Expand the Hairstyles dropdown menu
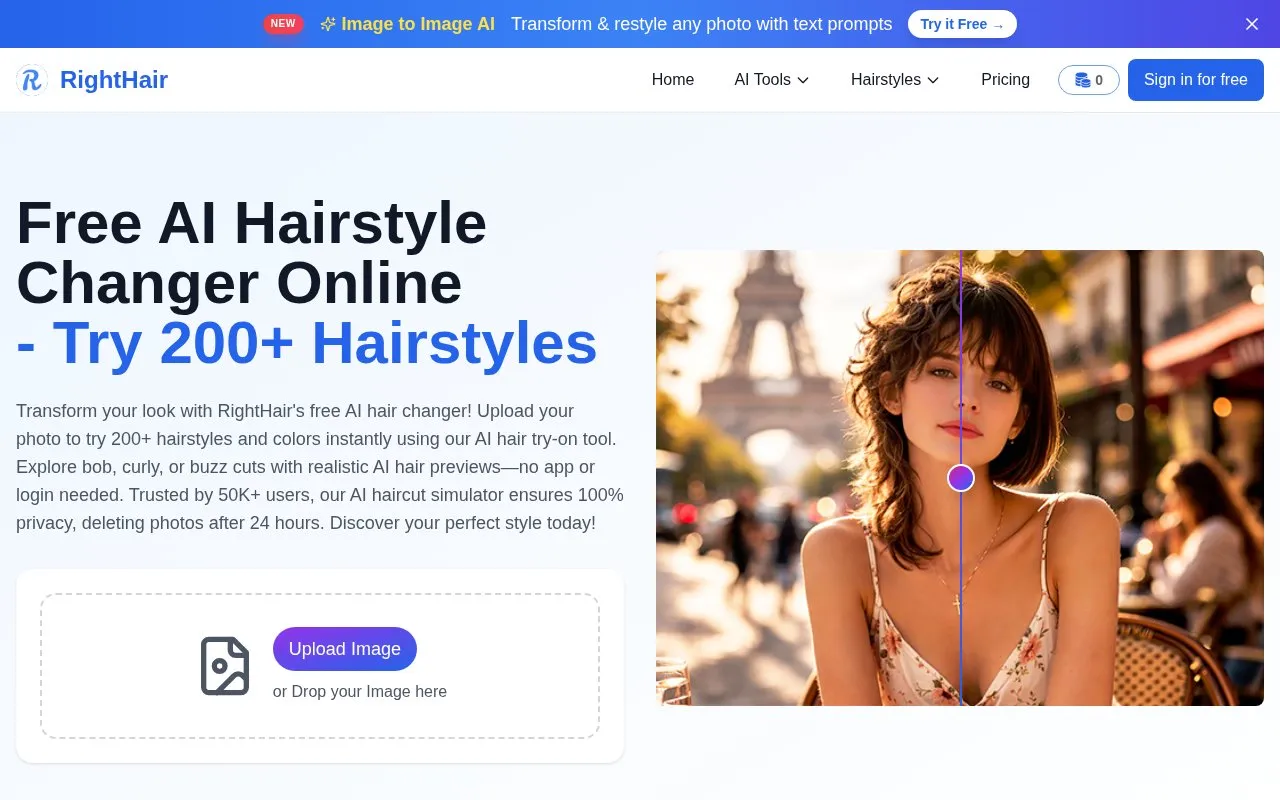 coord(895,80)
